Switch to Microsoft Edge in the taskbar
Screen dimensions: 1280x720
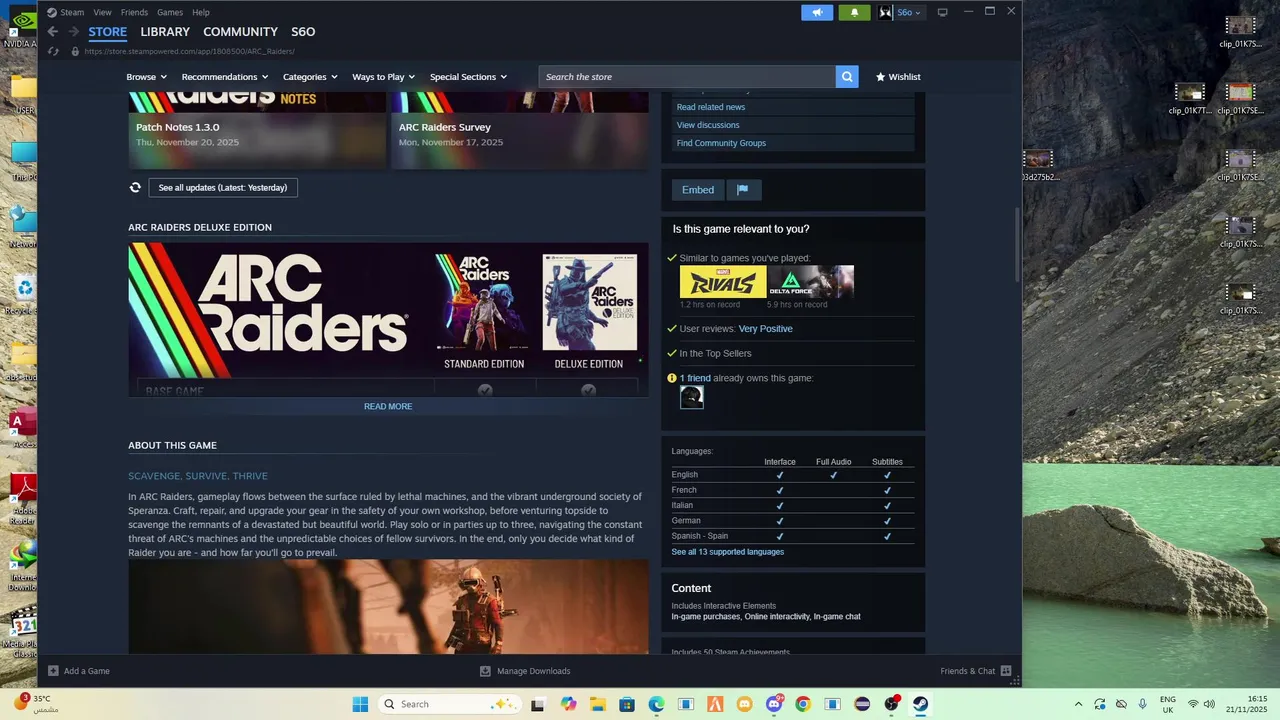(656, 704)
